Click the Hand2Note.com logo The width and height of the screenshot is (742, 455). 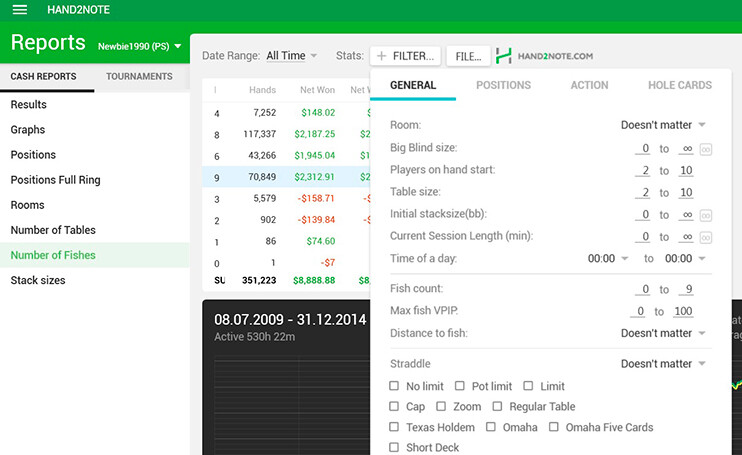click(545, 56)
